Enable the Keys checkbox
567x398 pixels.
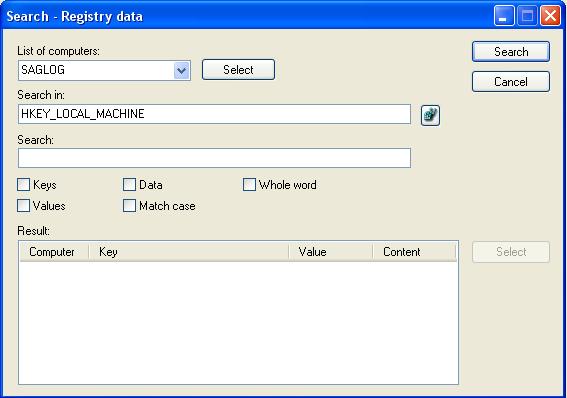(24, 185)
